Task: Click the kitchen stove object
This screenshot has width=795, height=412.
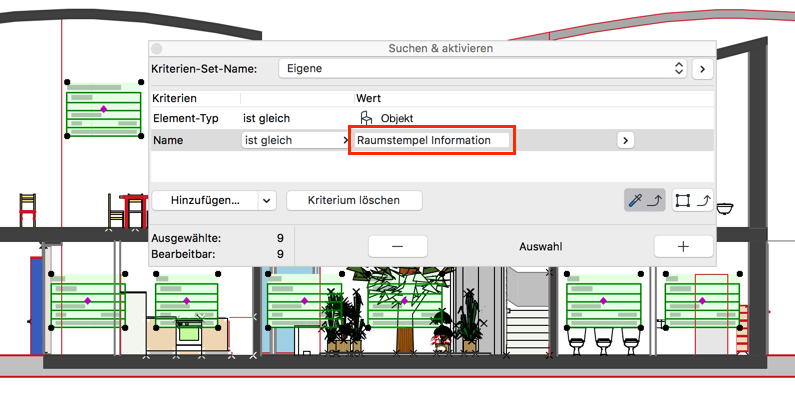Action: [x=189, y=336]
